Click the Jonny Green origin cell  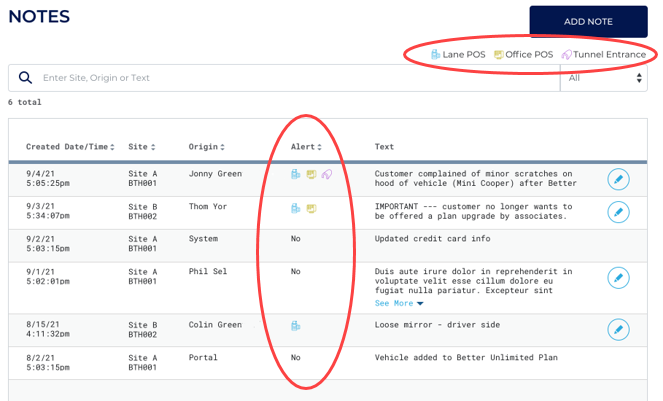(215, 174)
